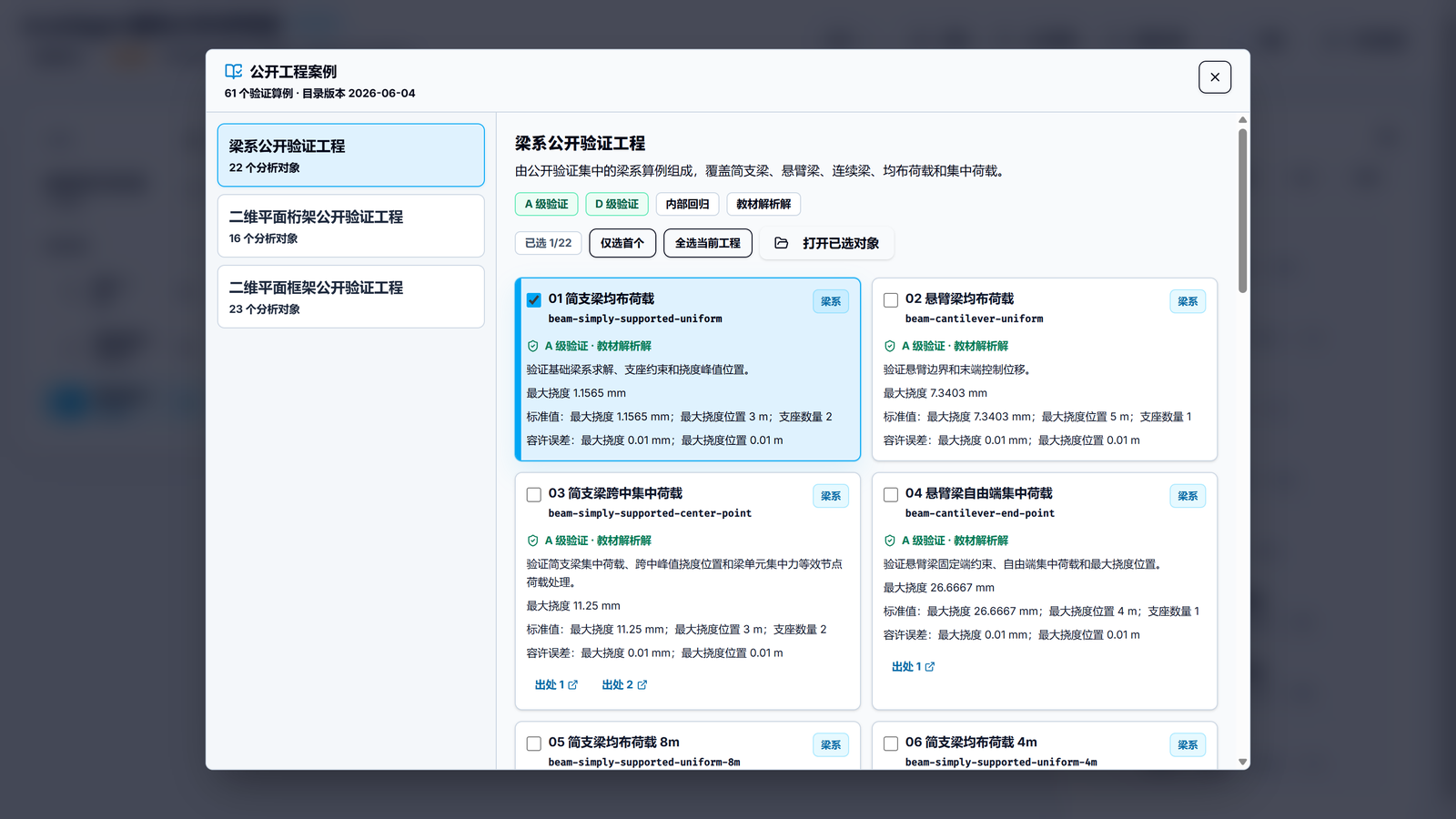This screenshot has width=1456, height=819.
Task: Click the 内部回归 tag
Action: tap(687, 204)
